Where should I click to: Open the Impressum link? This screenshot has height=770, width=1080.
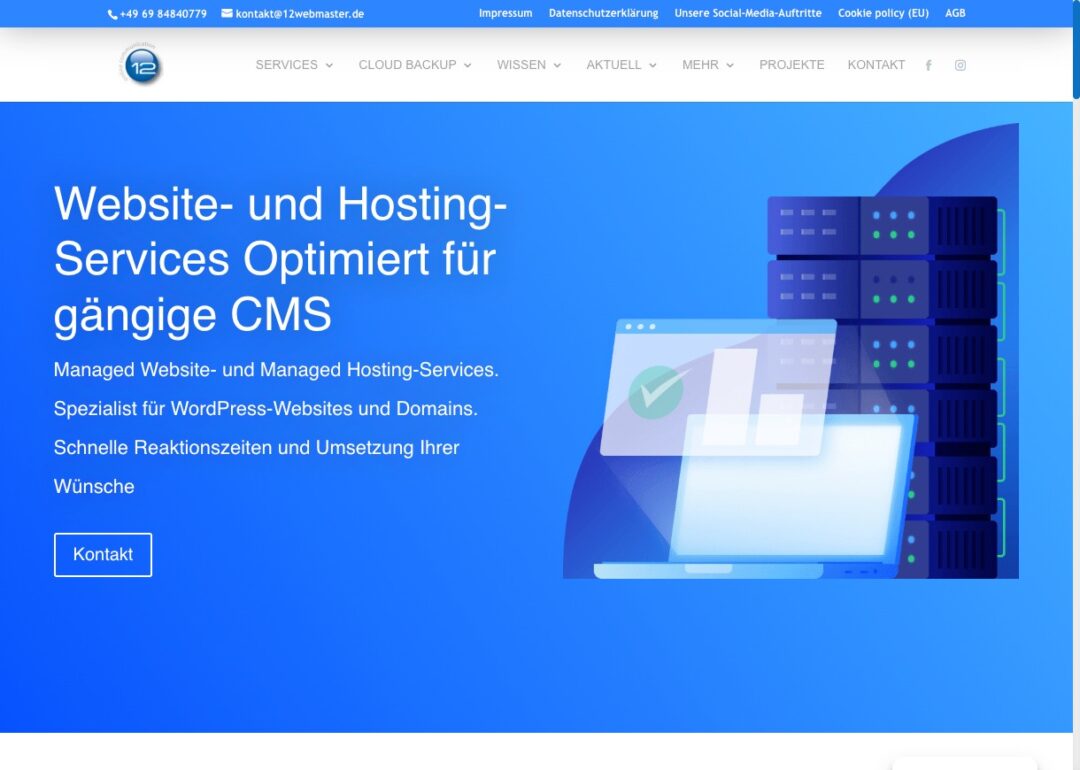(x=505, y=14)
